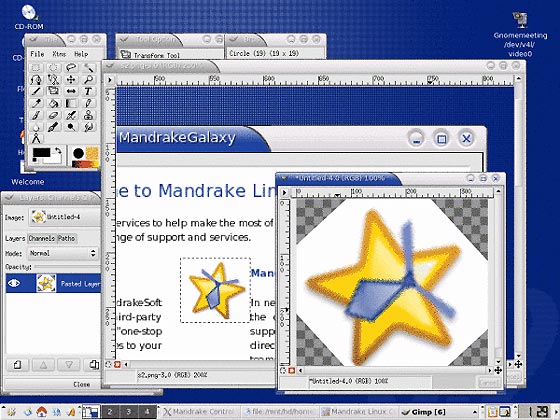Choose the Airbrush tool

pos(71,115)
